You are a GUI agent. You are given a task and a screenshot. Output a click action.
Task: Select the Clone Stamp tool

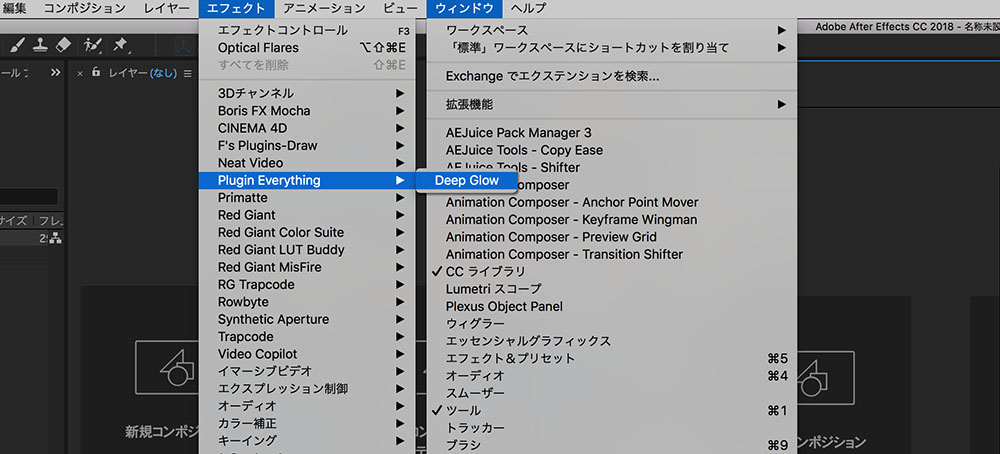click(40, 45)
